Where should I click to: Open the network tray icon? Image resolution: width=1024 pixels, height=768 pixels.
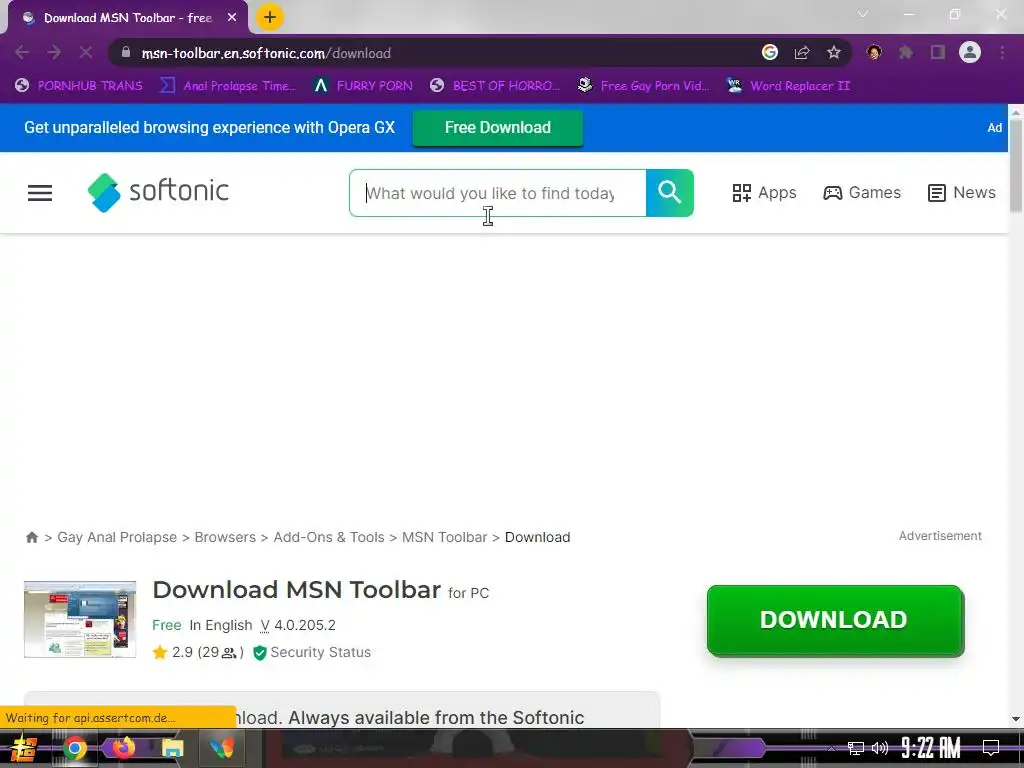(x=856, y=748)
